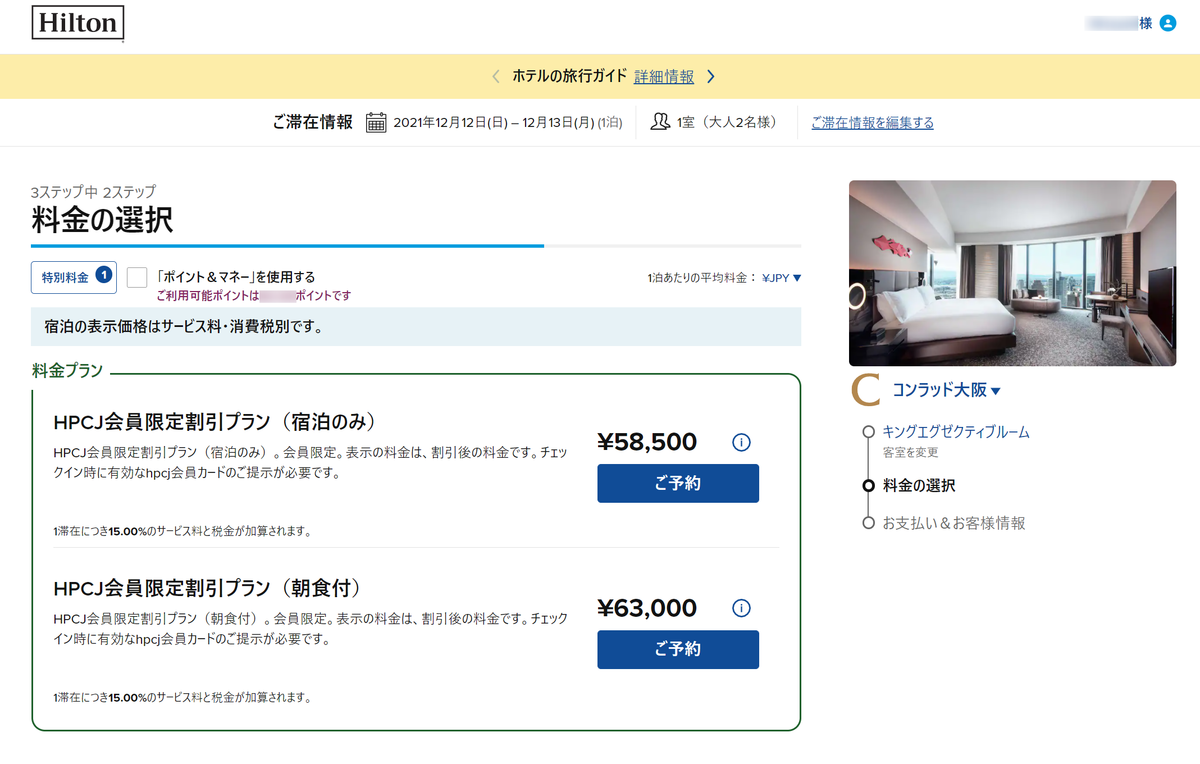Open the user account profile icon
This screenshot has height=764, width=1200.
(x=1167, y=22)
